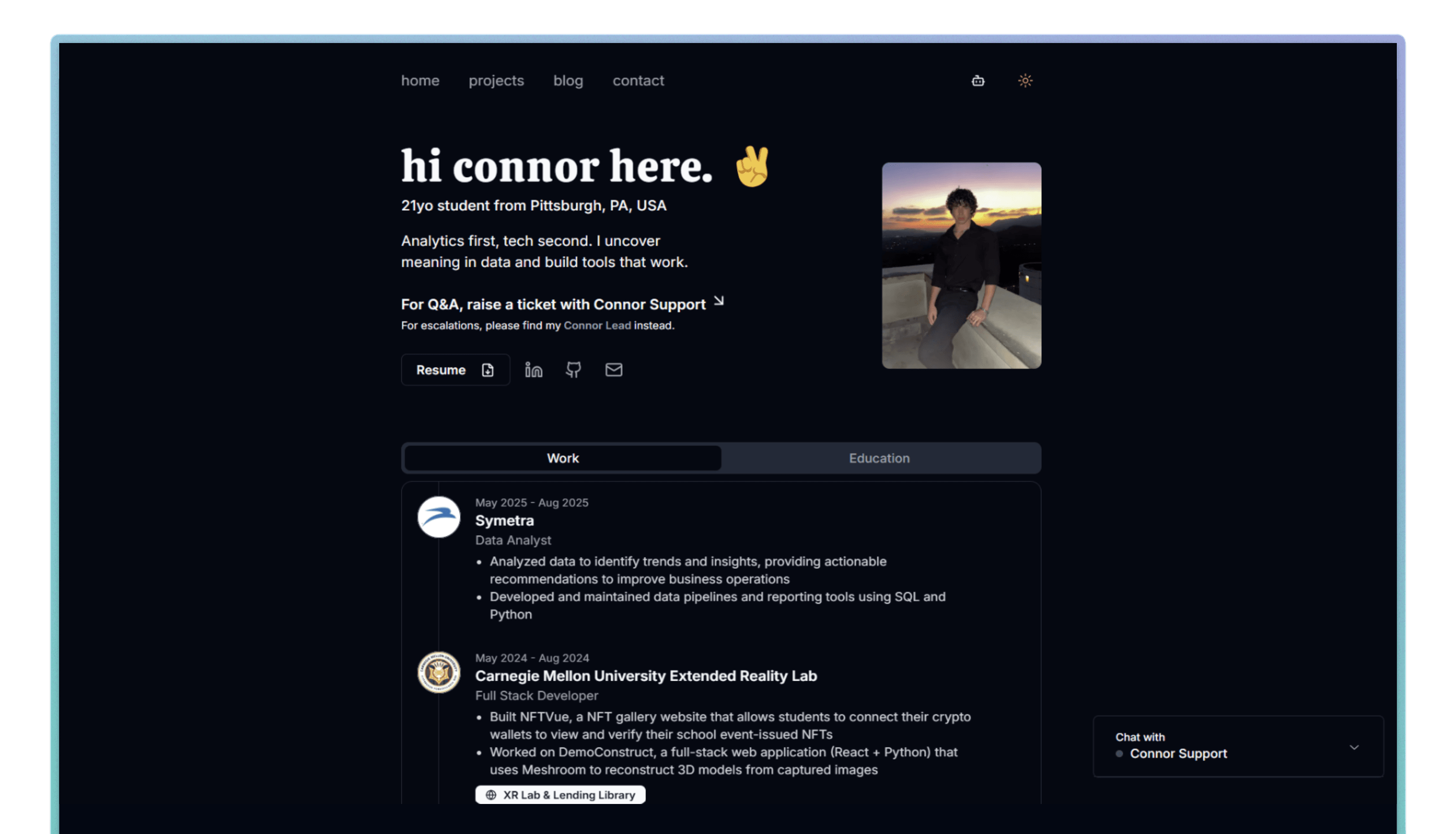Select the 'Data Analyst' role text
The width and height of the screenshot is (1456, 834).
tap(513, 540)
